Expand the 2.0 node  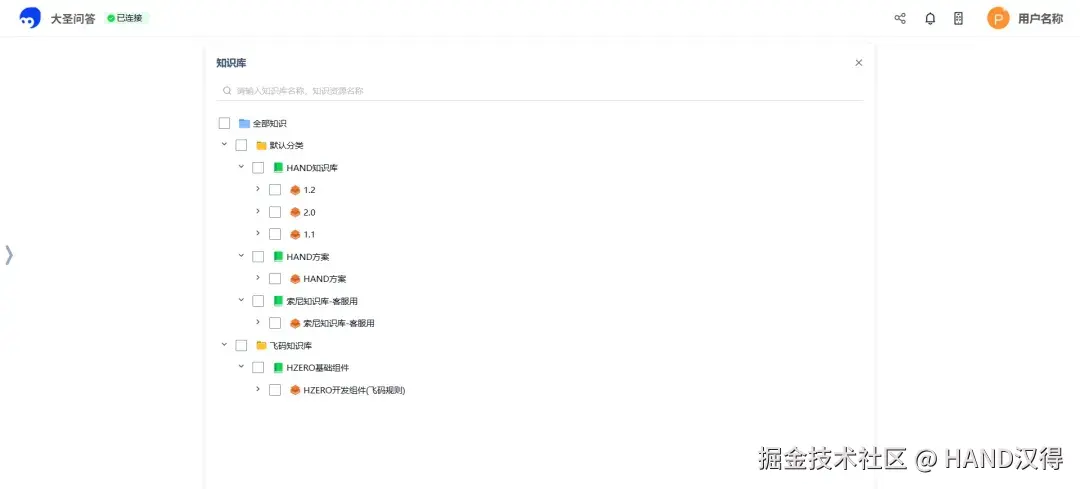258,211
